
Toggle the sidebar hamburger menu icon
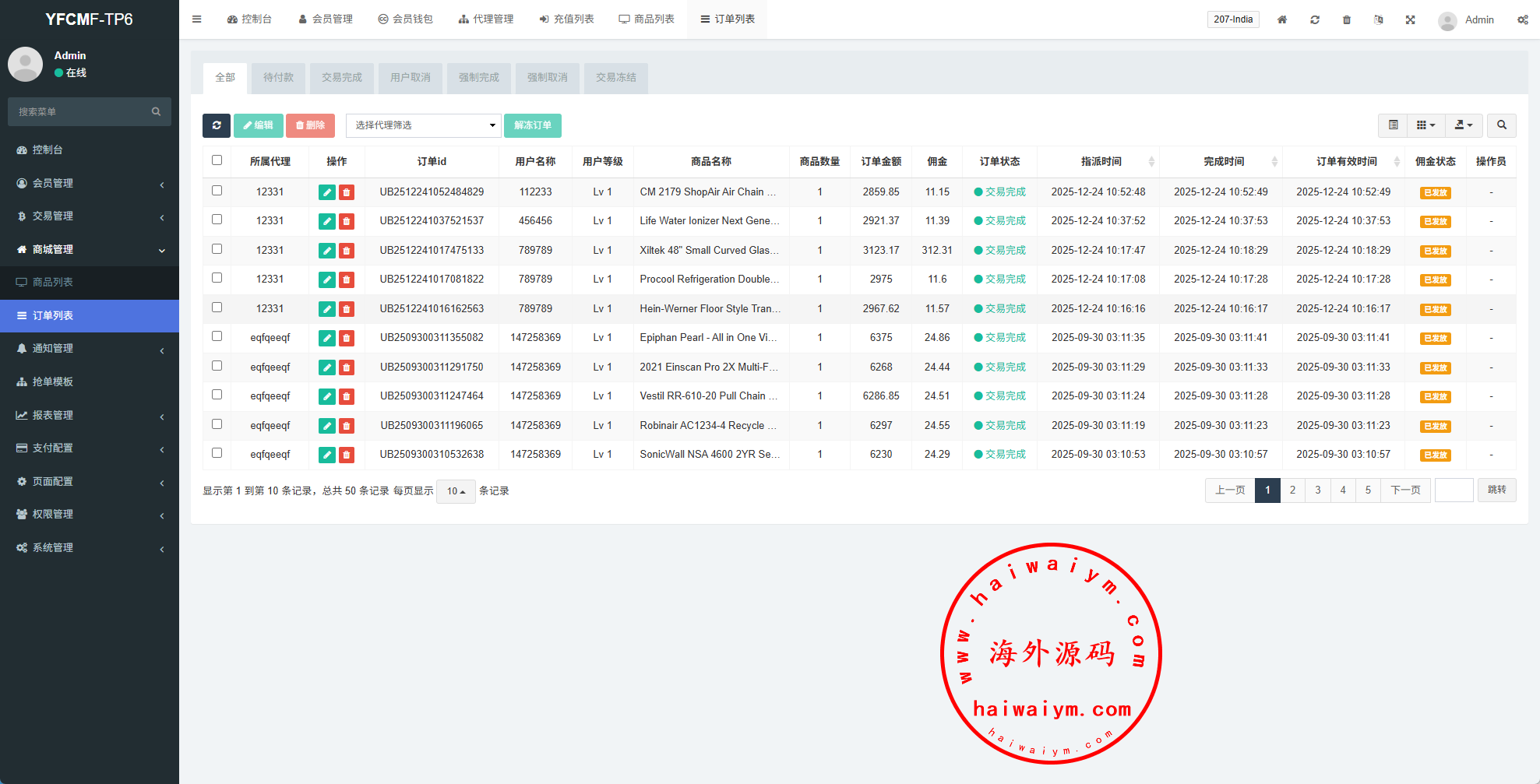[x=197, y=19]
